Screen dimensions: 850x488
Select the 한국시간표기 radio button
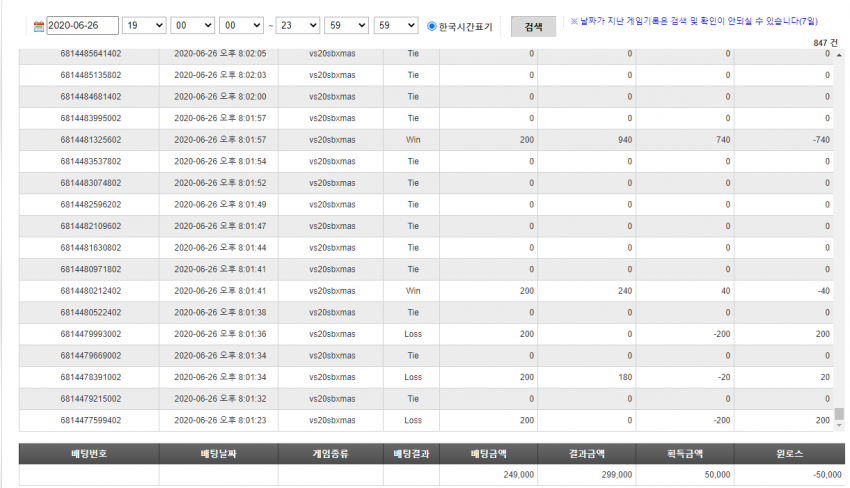[x=432, y=26]
